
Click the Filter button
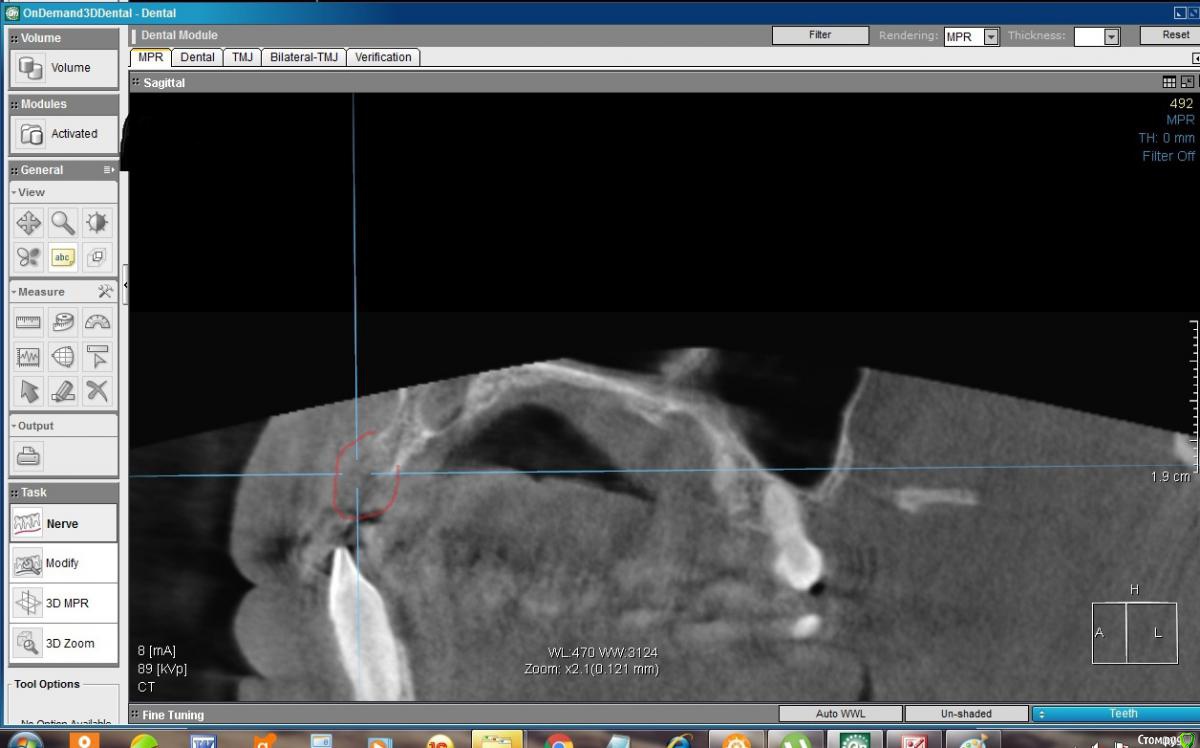tap(820, 35)
